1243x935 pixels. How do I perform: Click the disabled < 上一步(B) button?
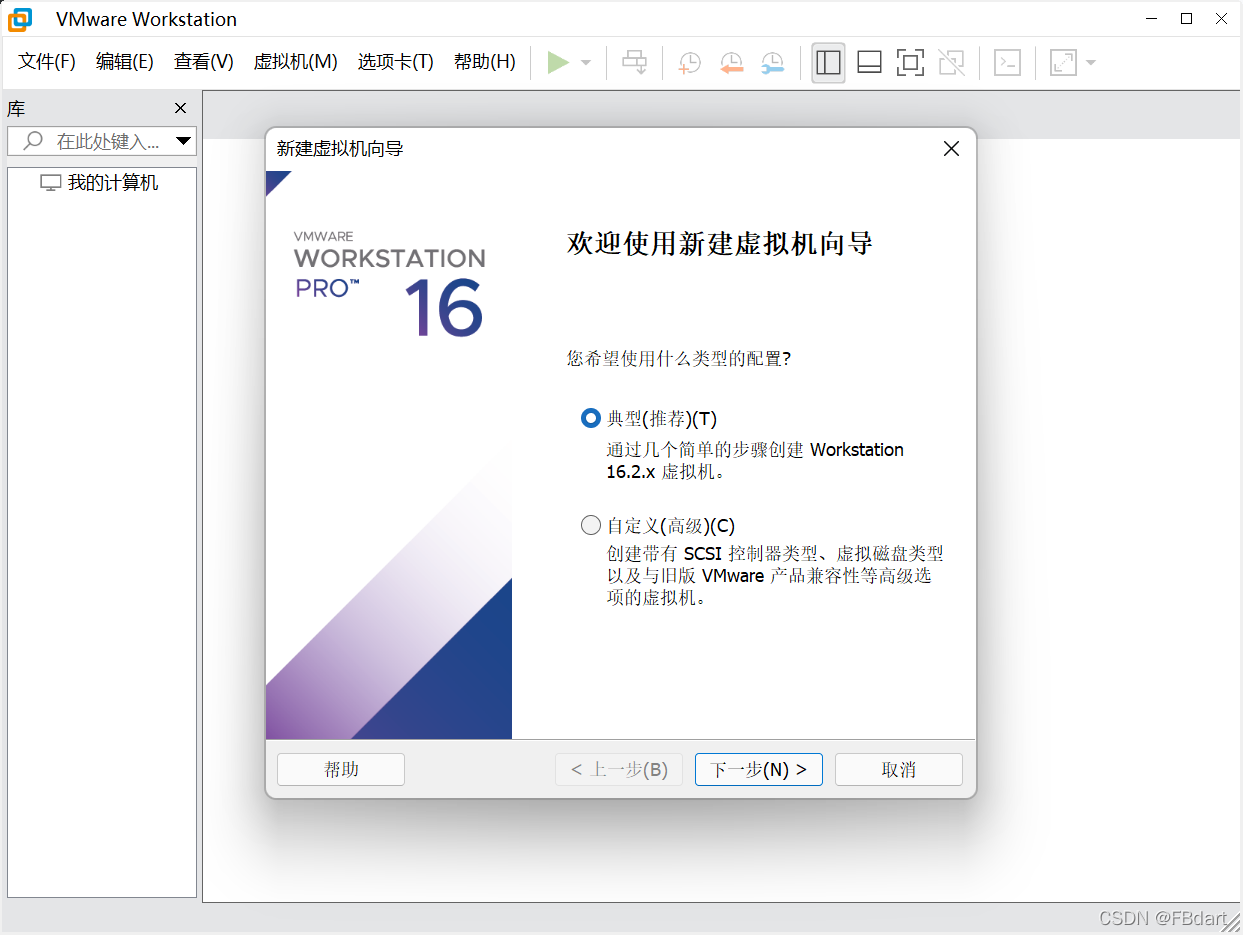pyautogui.click(x=619, y=770)
